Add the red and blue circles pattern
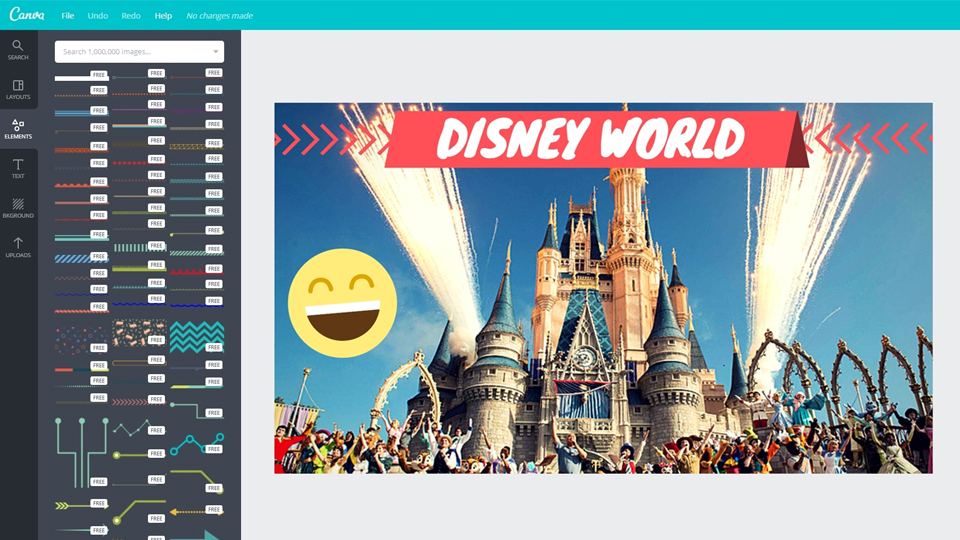Screen dimensions: 960x540 81,339
